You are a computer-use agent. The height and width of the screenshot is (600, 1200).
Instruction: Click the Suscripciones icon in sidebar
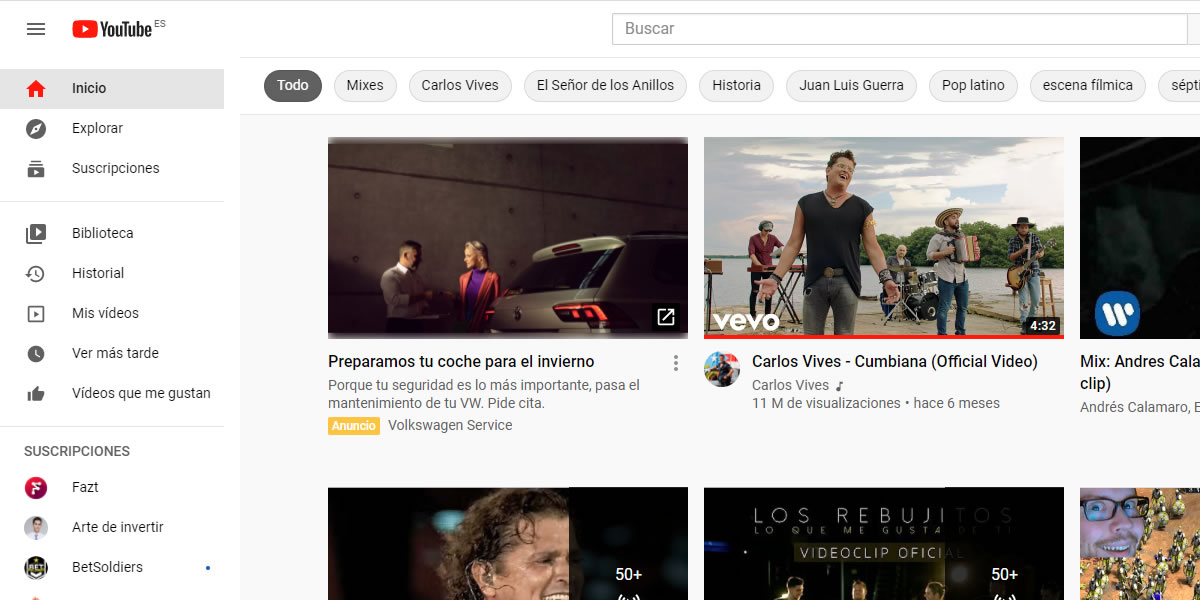[x=36, y=168]
